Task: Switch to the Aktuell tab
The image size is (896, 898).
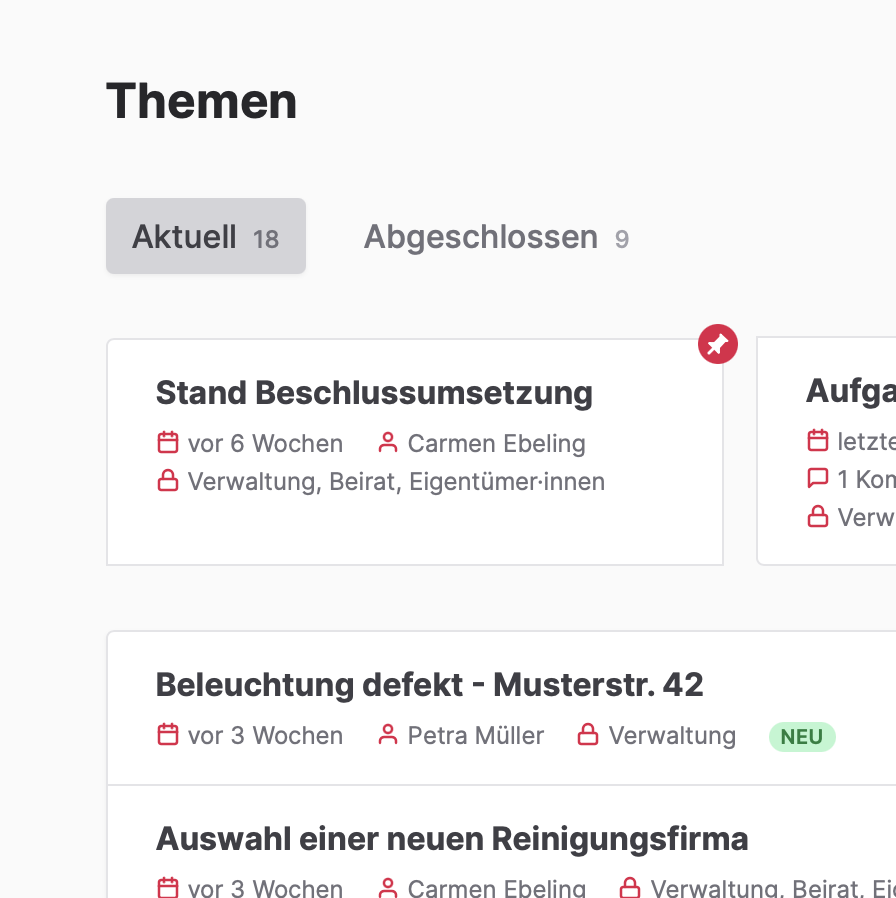Action: coord(205,237)
